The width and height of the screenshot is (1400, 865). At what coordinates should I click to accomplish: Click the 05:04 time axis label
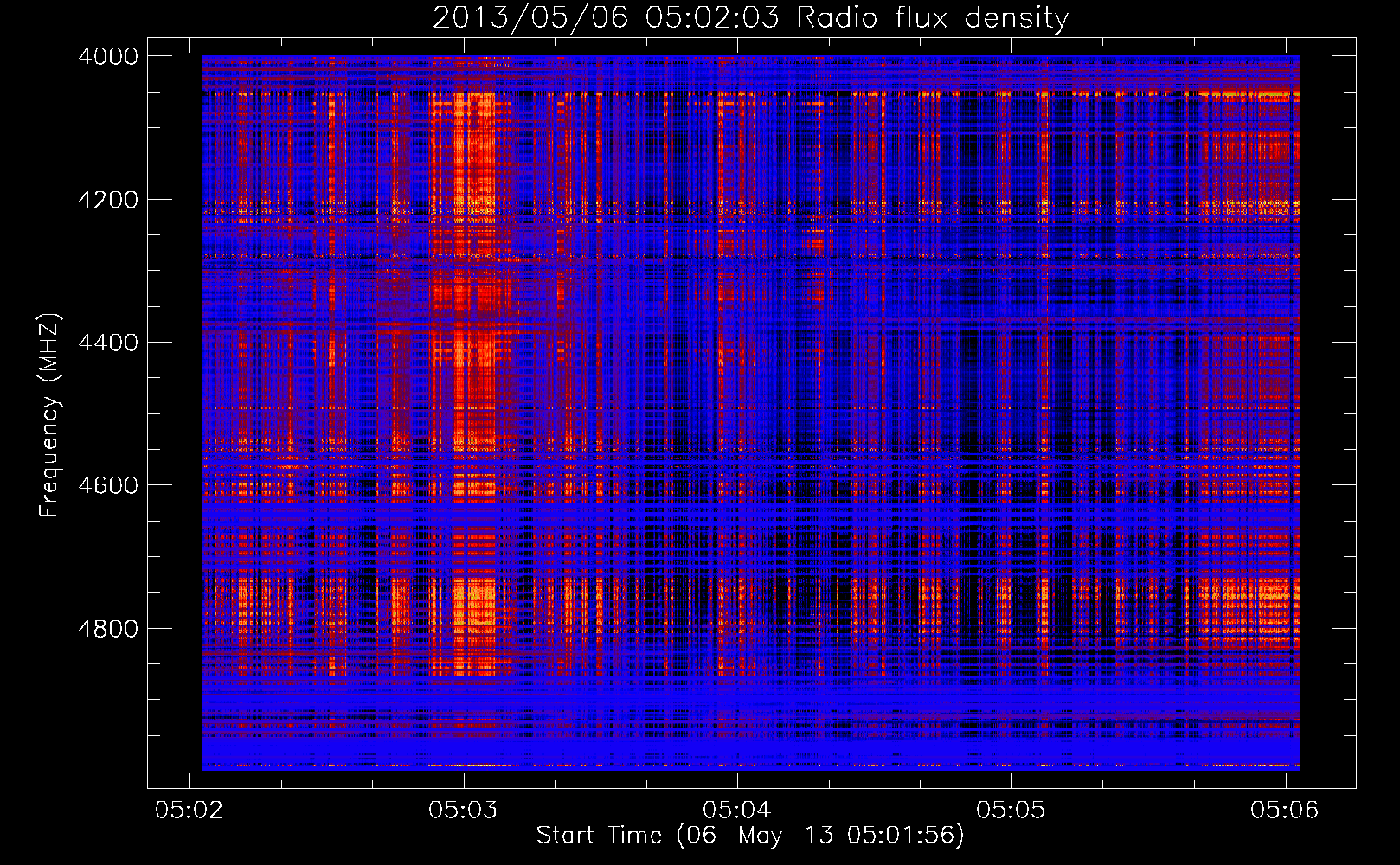(x=736, y=810)
